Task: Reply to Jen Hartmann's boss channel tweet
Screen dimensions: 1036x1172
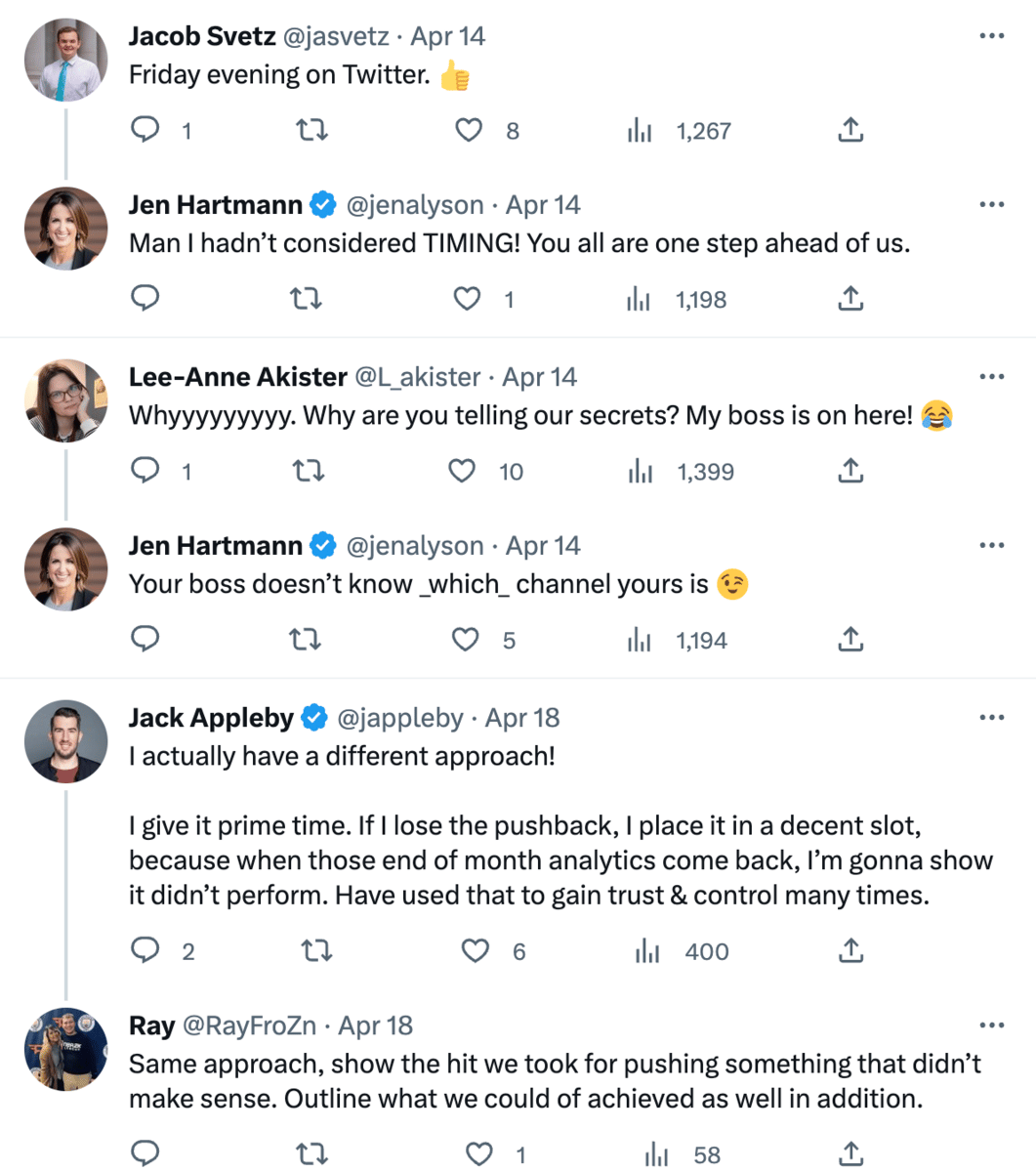Action: 145,640
